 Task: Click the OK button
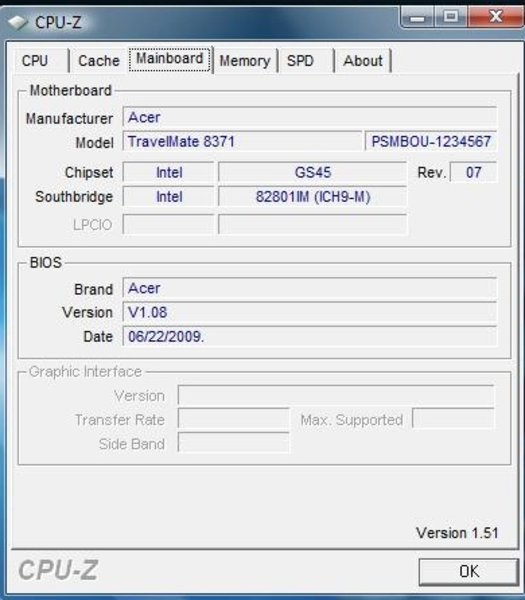[x=468, y=571]
